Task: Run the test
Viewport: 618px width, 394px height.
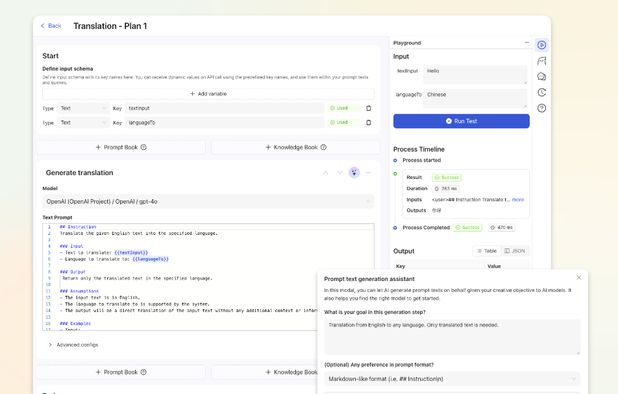Action: pyautogui.click(x=461, y=121)
